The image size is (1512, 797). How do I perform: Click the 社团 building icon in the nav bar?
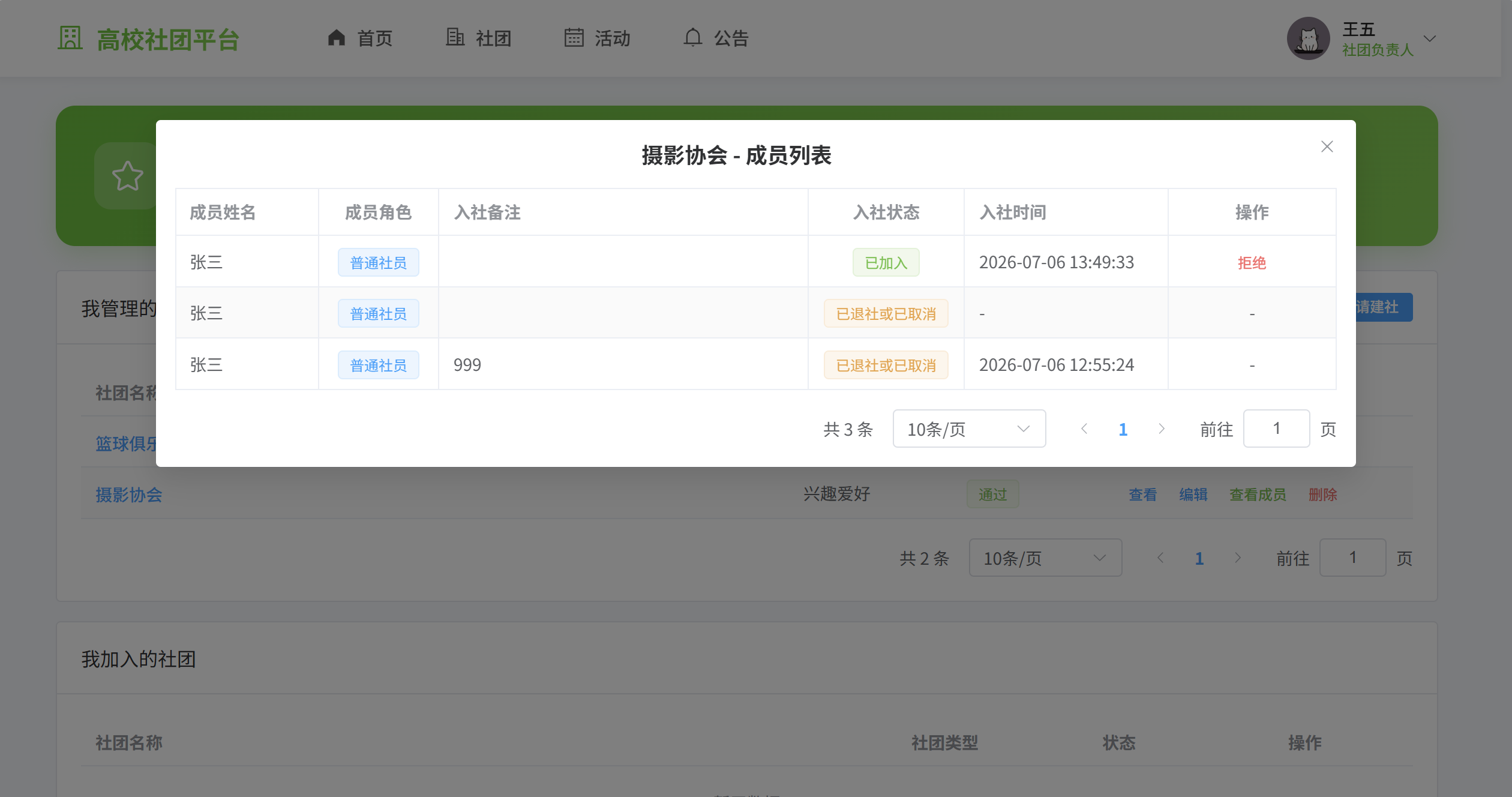455,38
